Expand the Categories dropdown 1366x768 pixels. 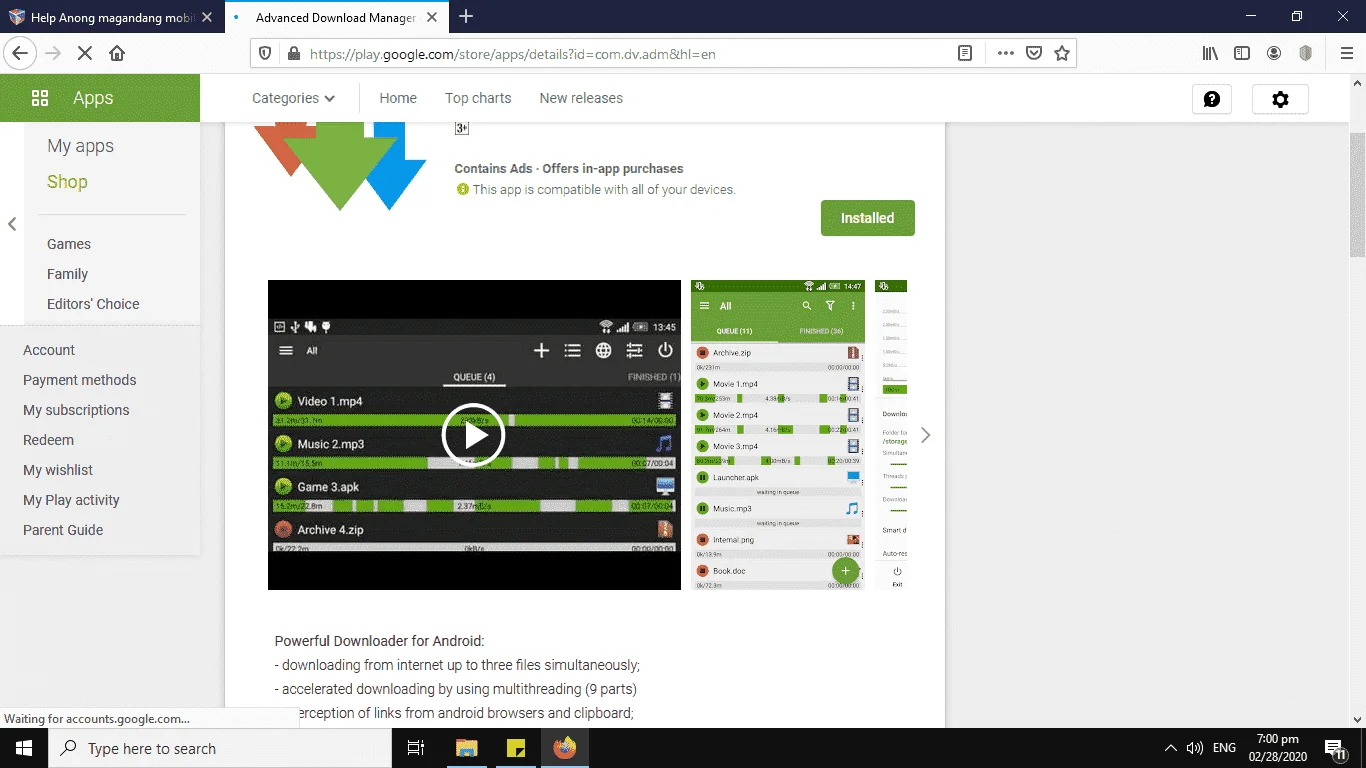tap(293, 98)
